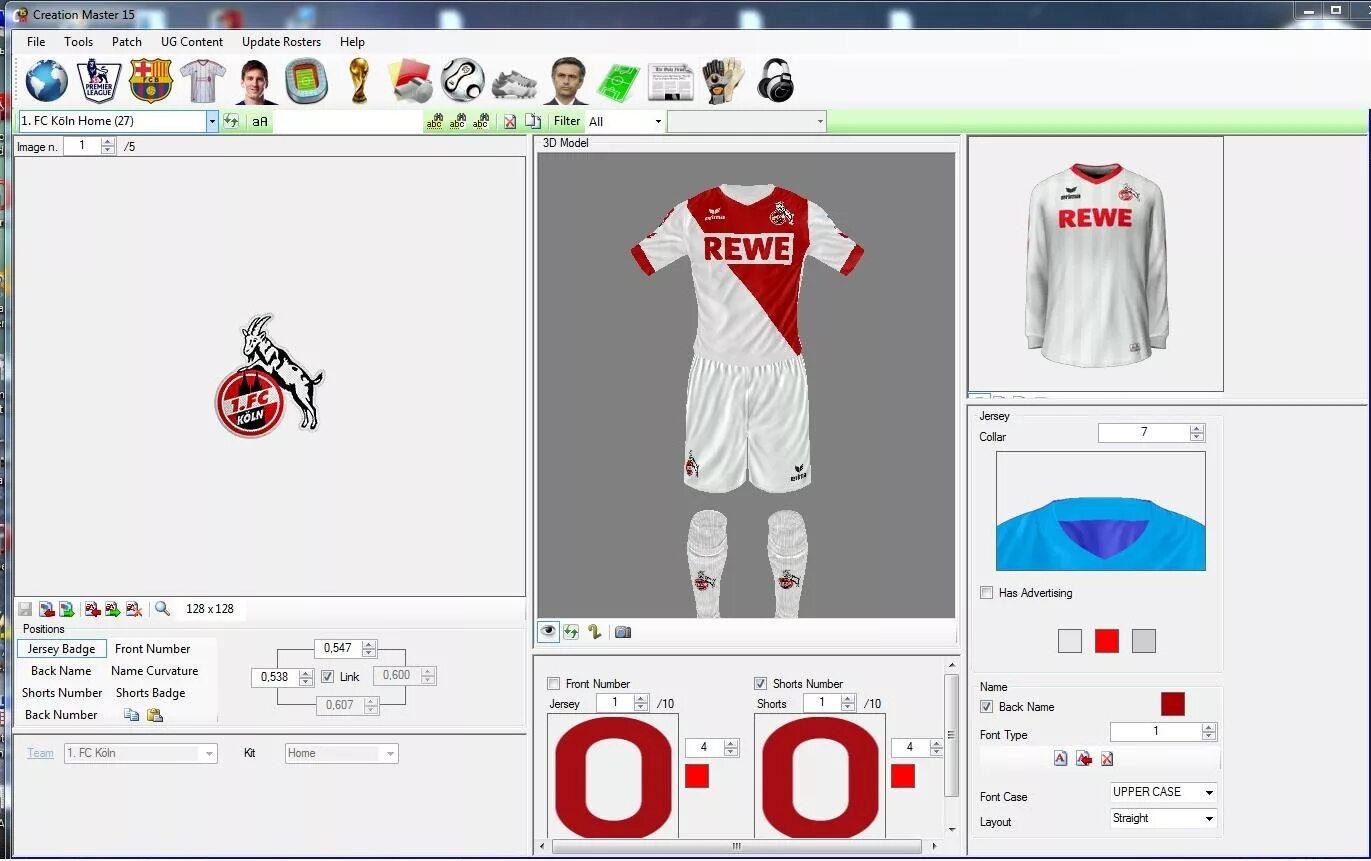
Task: Open the manager portrait icon
Action: coord(567,81)
